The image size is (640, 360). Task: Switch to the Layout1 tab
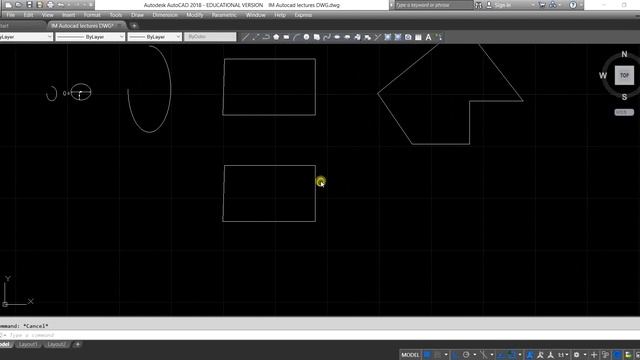(28, 344)
